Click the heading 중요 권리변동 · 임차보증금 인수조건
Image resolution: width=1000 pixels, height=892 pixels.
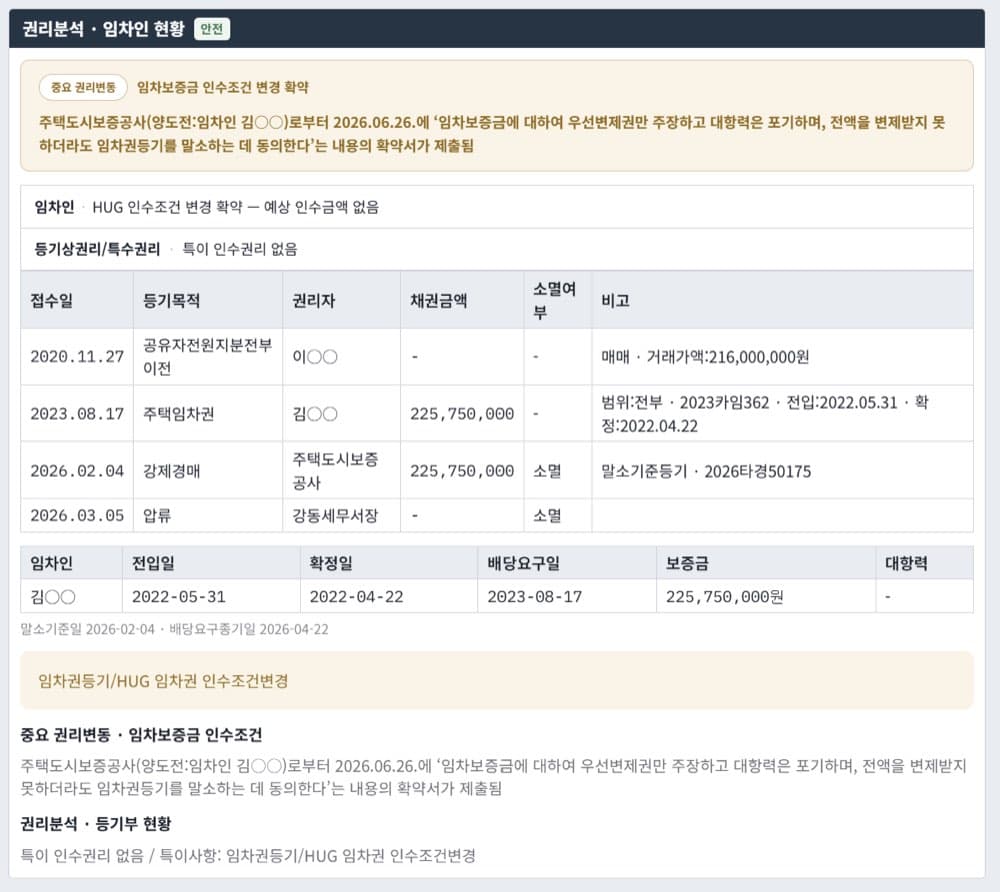coord(141,735)
